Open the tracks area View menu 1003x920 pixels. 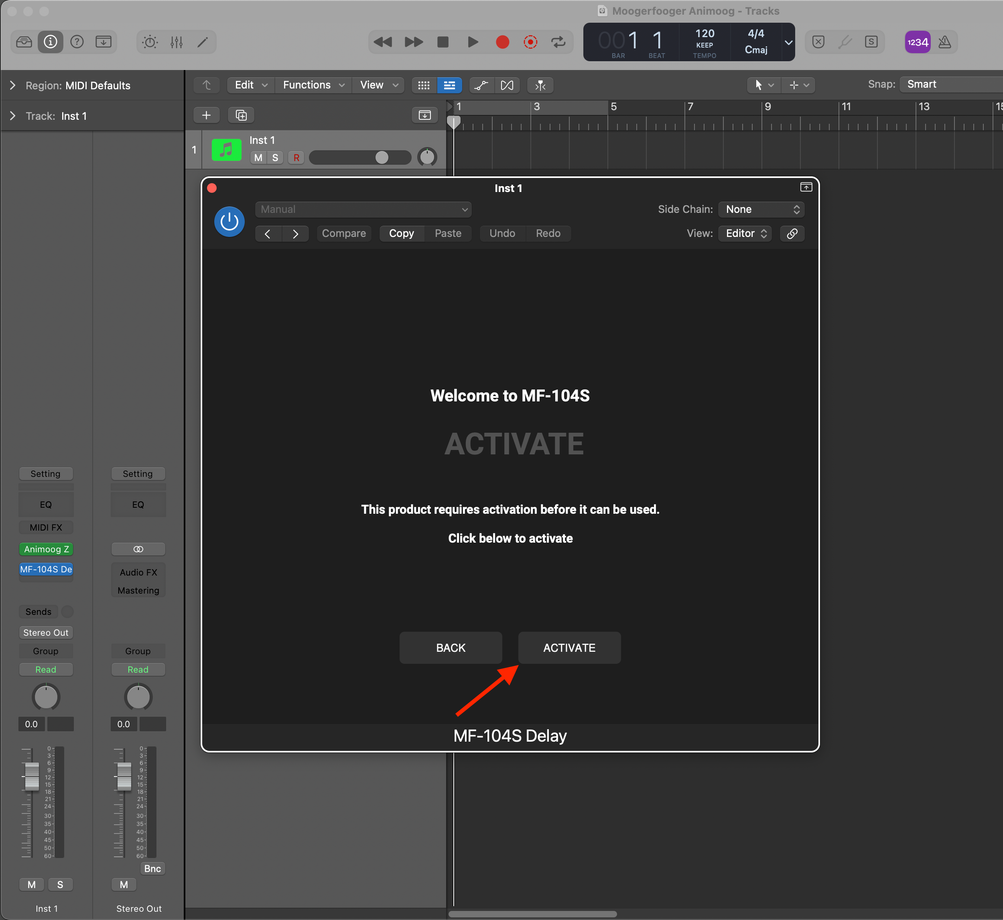click(379, 85)
